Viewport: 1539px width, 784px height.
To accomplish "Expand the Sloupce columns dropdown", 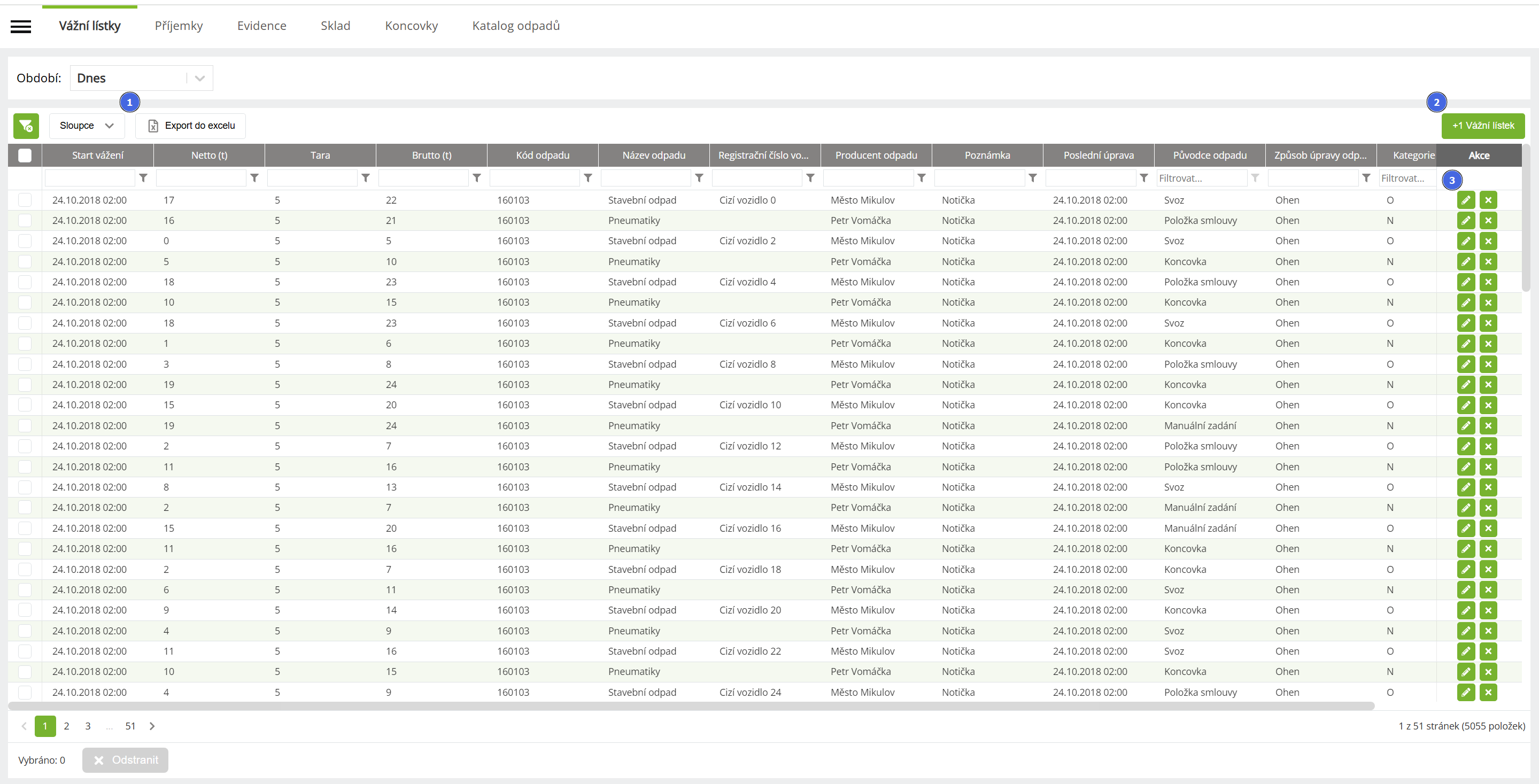I will coord(87,126).
